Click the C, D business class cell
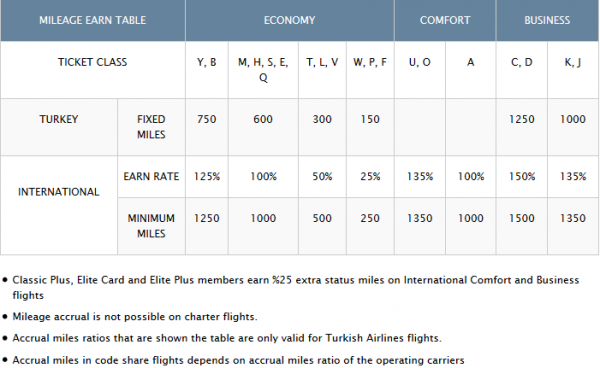This screenshot has width=600, height=368. tap(522, 70)
